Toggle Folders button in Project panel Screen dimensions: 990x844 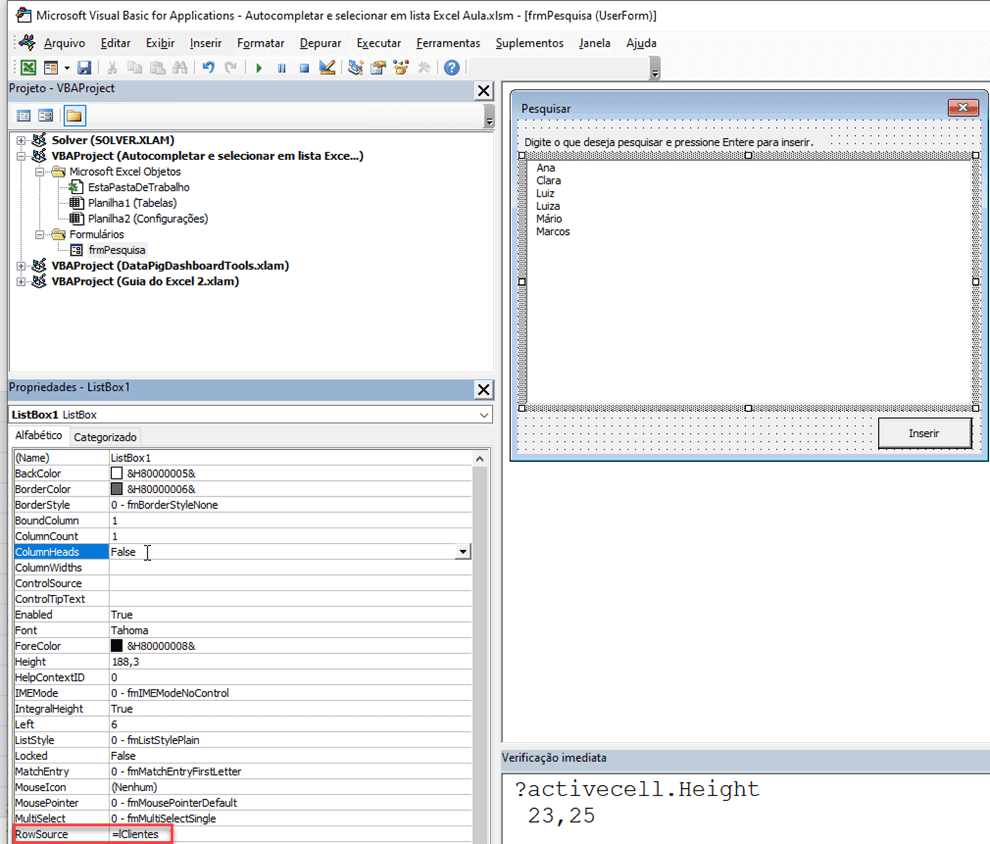click(75, 116)
